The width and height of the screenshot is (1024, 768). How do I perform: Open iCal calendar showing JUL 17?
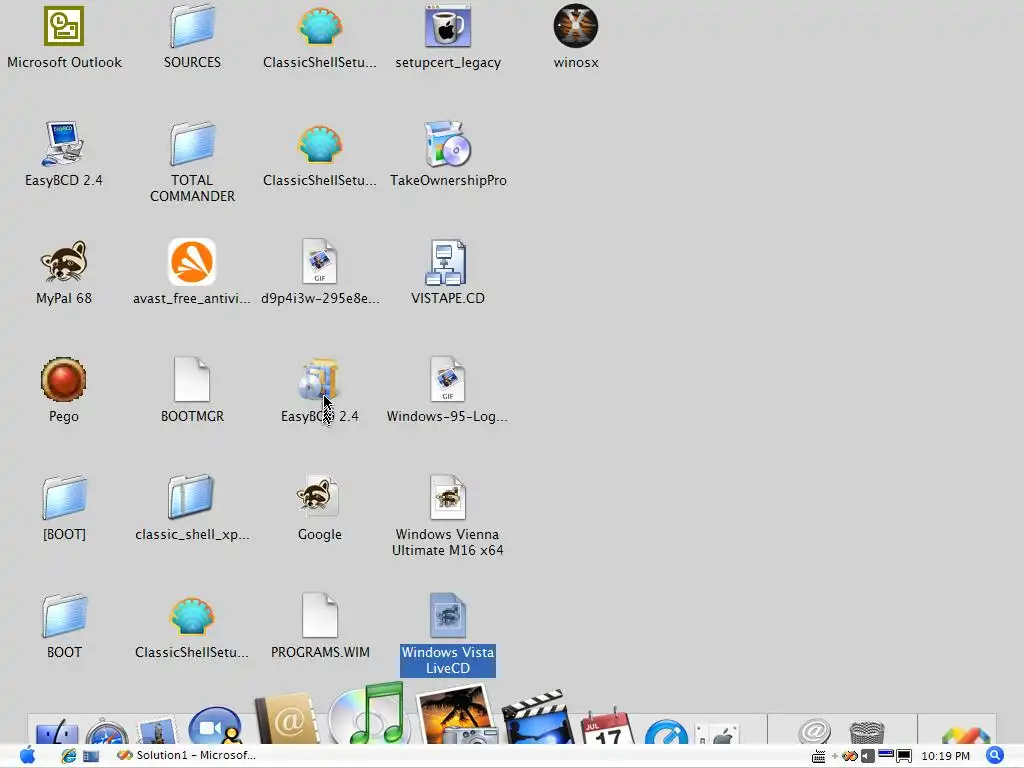(x=608, y=726)
